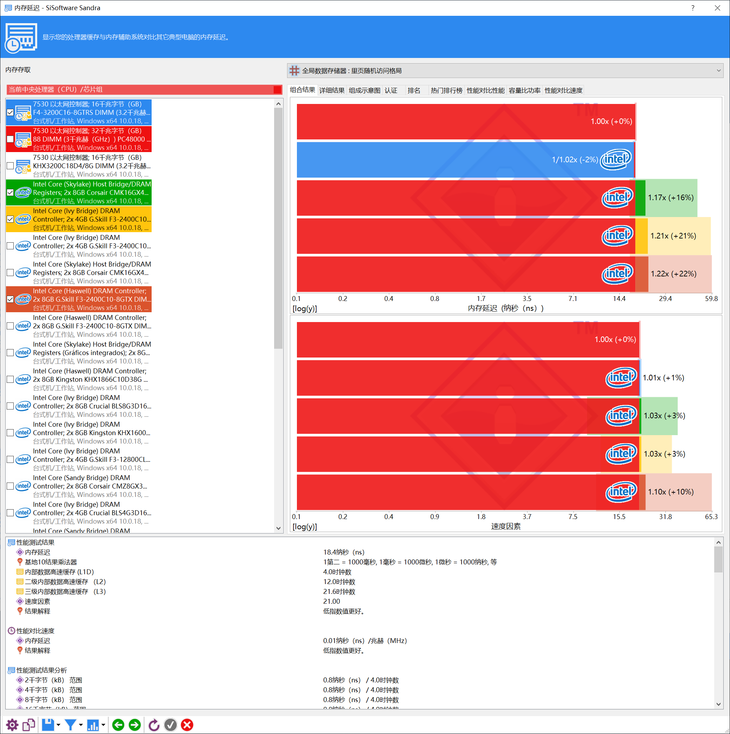The image size is (730, 734).
Task: Click the red X cancel icon
Action: pos(187,724)
